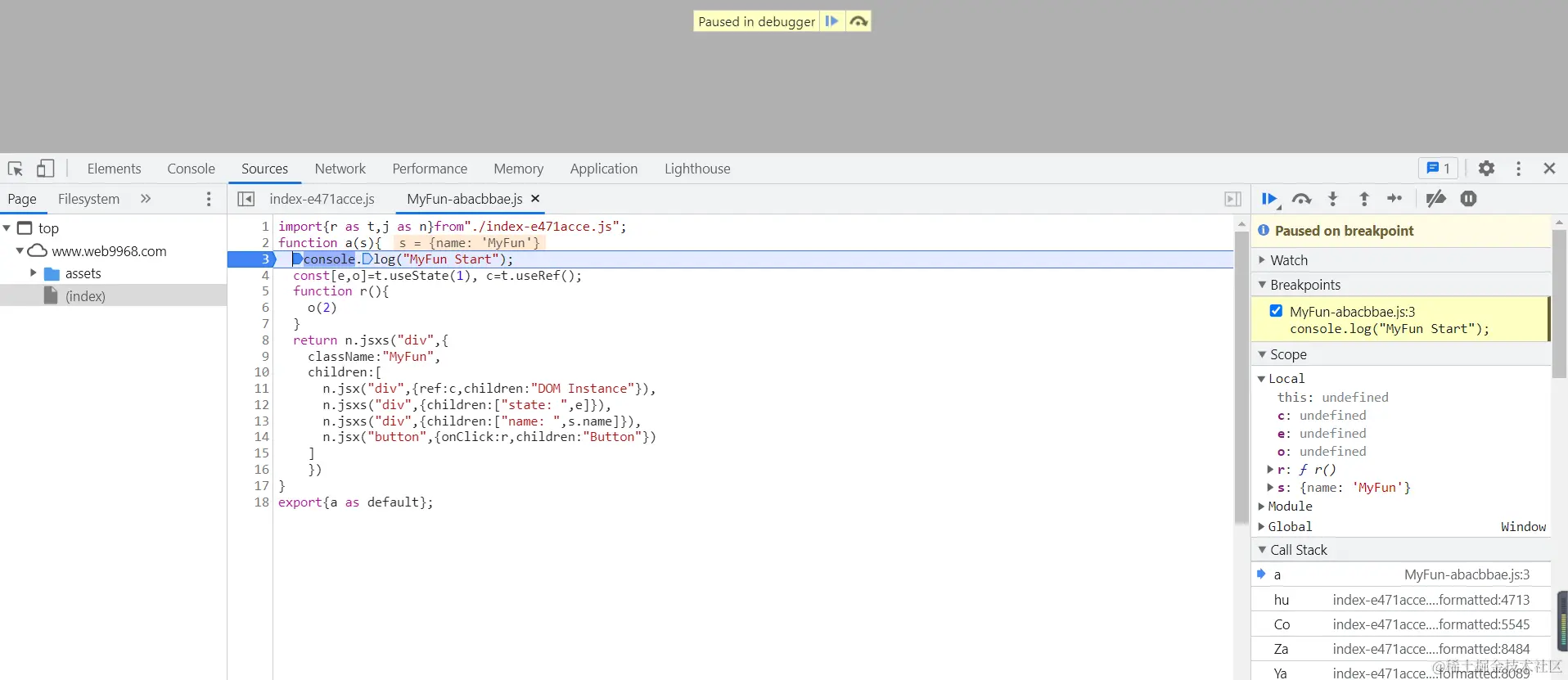Expand the Module scope
This screenshot has width=1568, height=680.
pos(1261,507)
